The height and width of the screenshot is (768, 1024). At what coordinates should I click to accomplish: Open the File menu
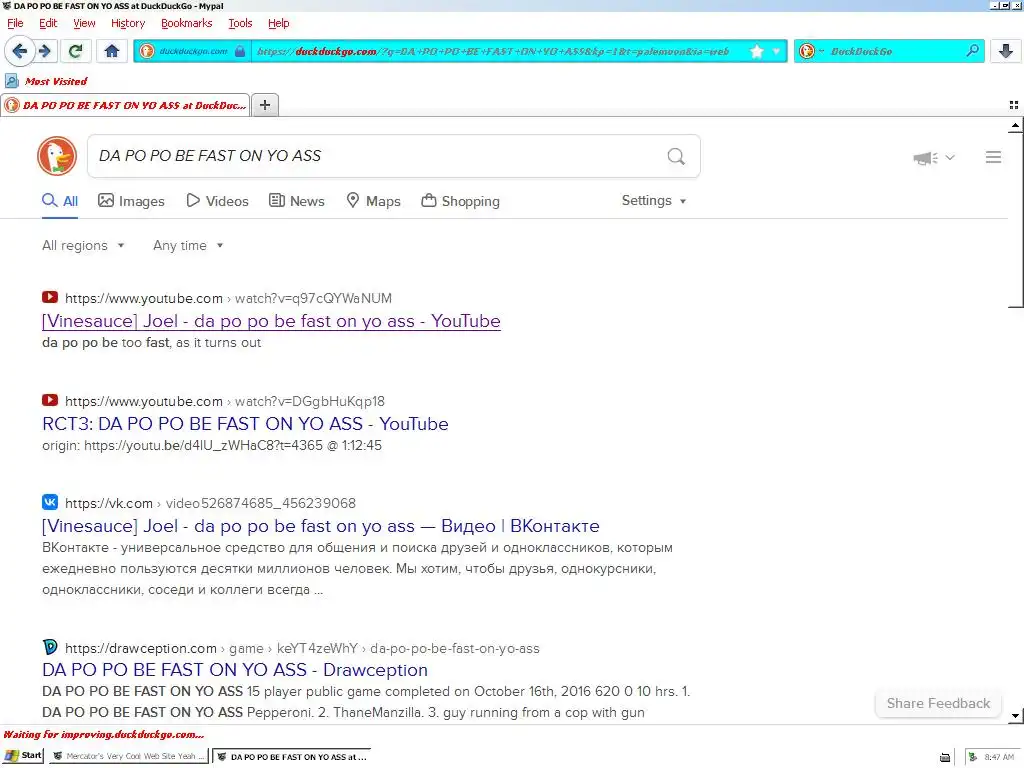point(15,23)
